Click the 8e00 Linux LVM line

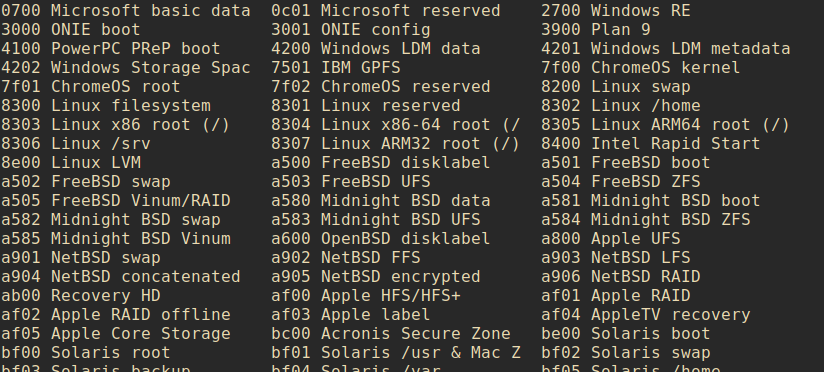click(71, 162)
